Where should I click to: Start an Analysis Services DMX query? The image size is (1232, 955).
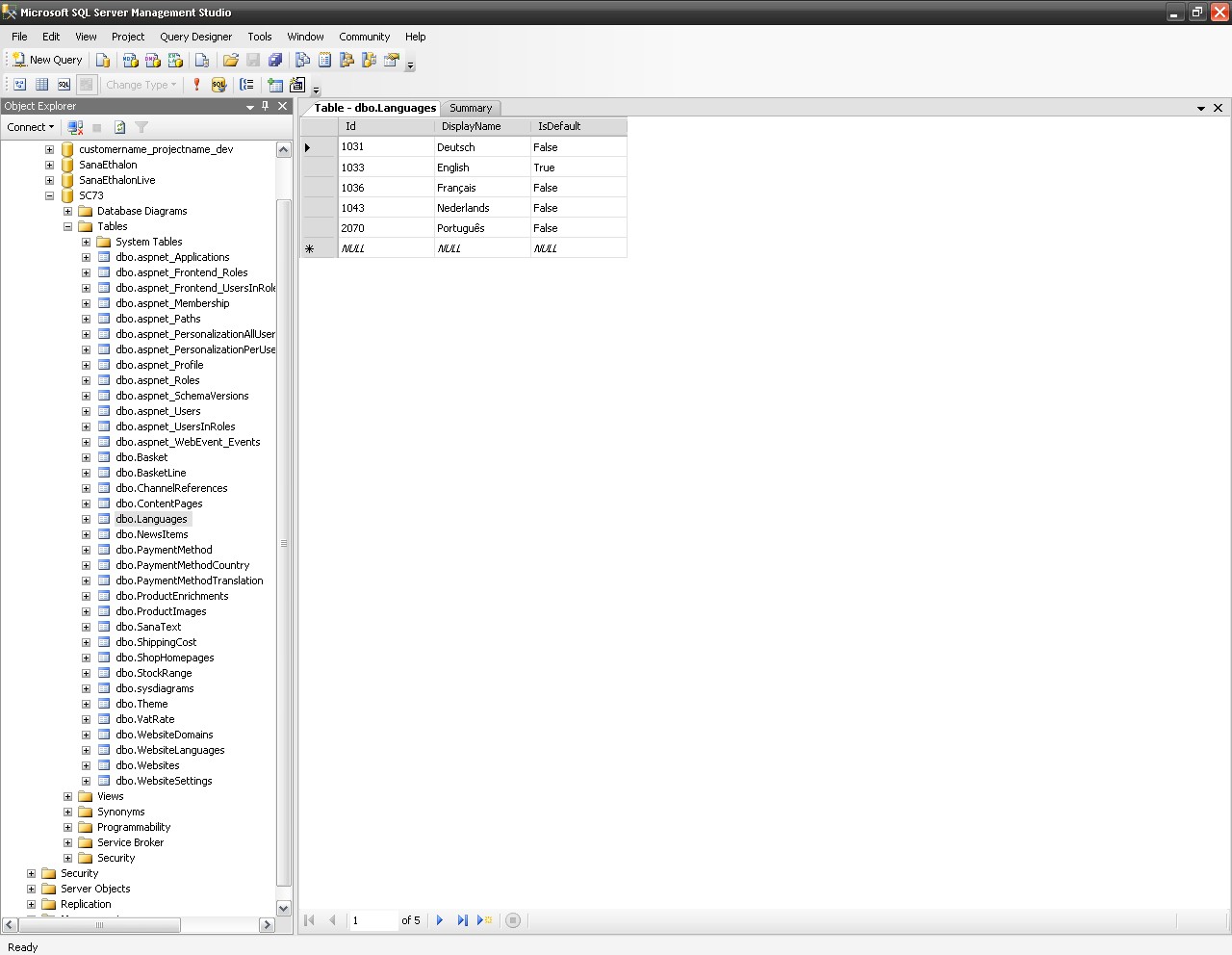152,60
